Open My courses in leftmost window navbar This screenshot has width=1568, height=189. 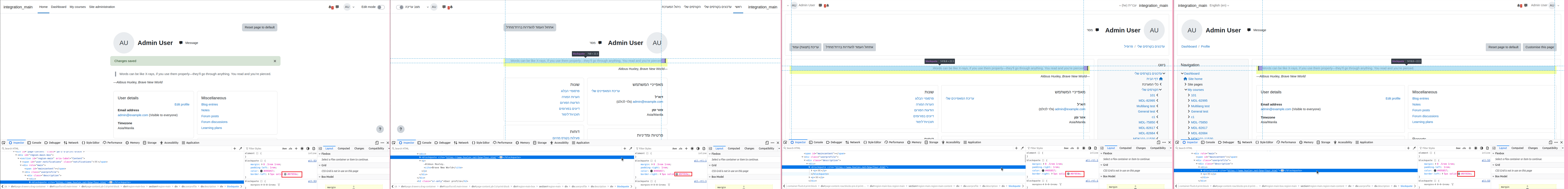click(x=77, y=7)
